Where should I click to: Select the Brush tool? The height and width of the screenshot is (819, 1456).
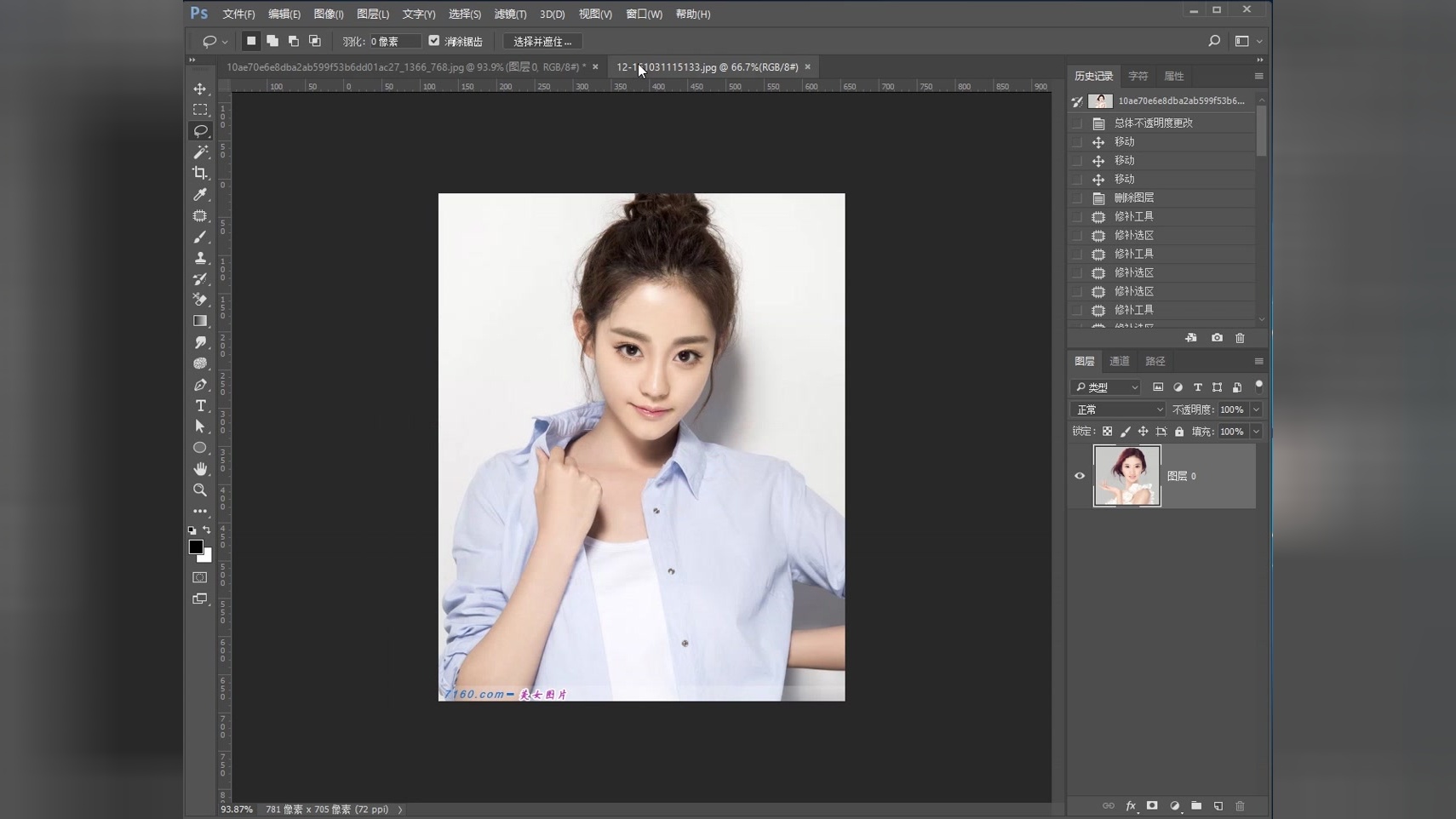pyautogui.click(x=200, y=237)
